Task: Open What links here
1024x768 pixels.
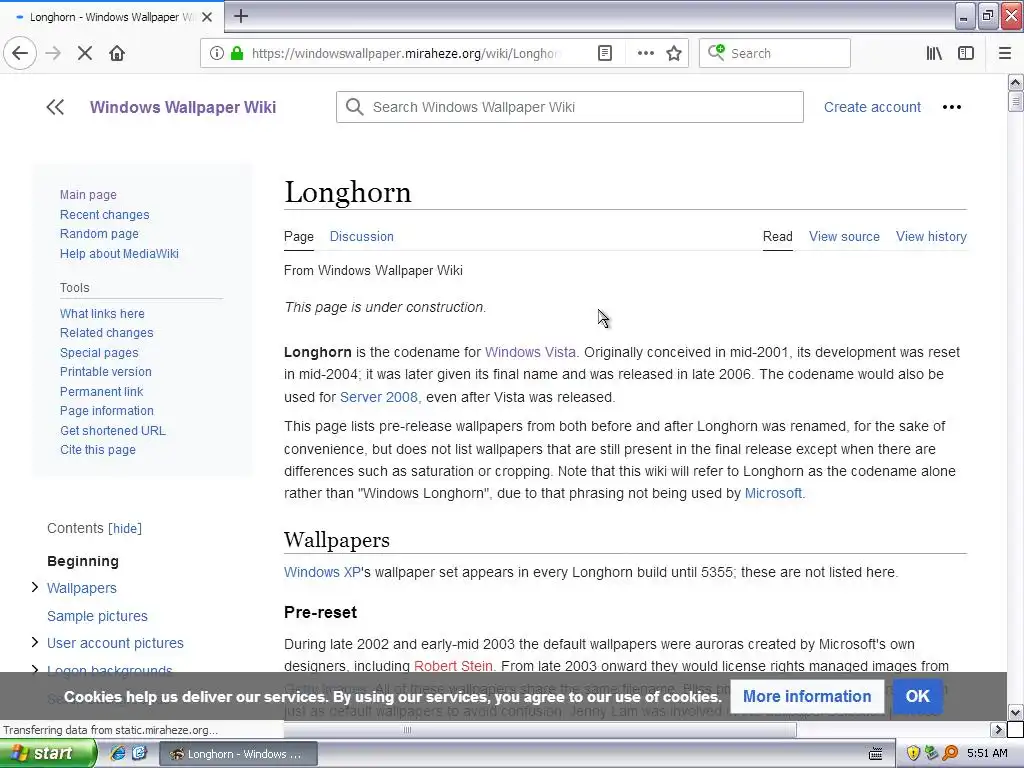Action: 102,313
